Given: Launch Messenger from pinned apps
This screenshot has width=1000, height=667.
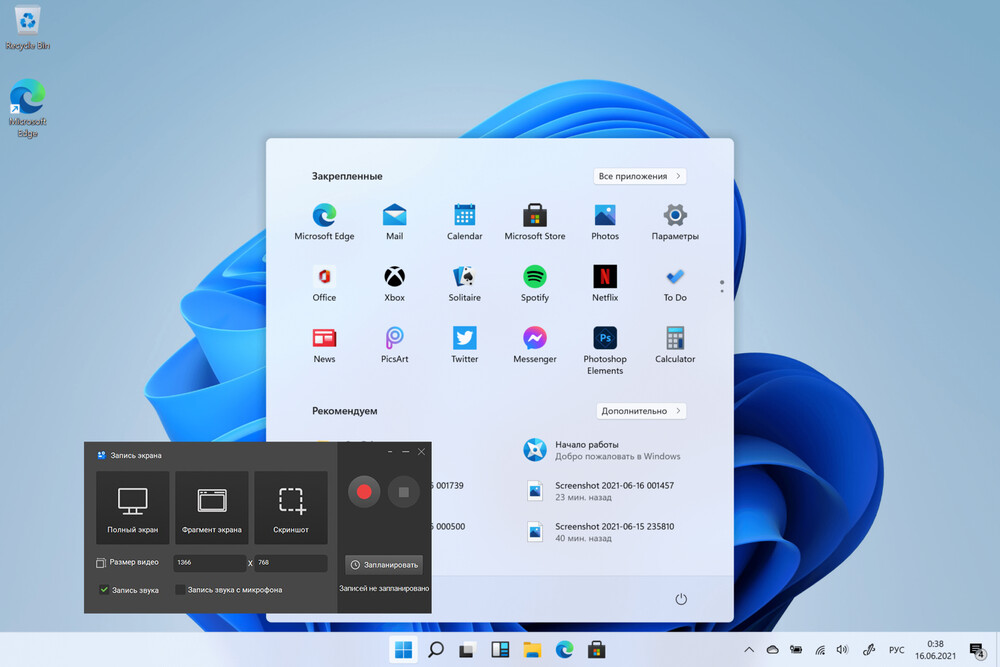Looking at the screenshot, I should pyautogui.click(x=535, y=343).
